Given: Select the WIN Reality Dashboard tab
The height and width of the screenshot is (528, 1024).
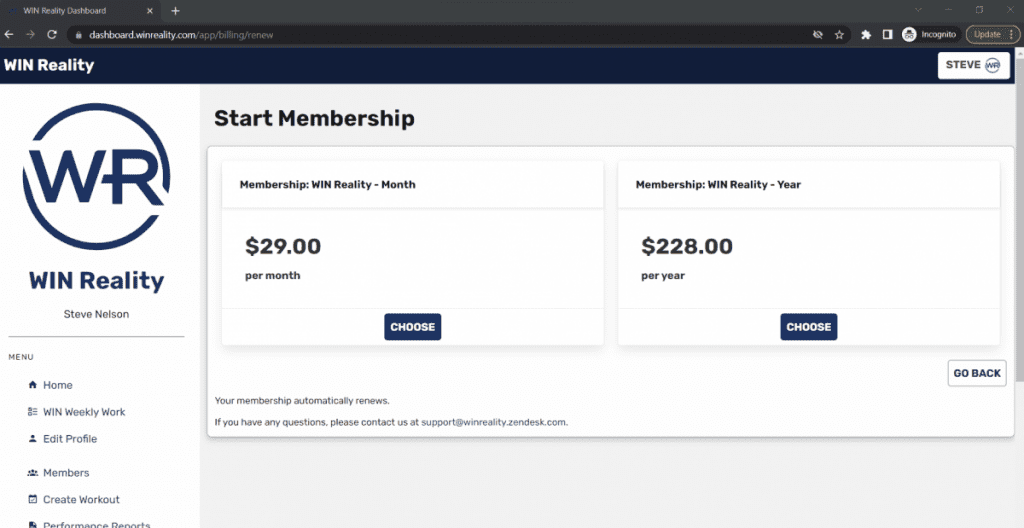Looking at the screenshot, I should (82, 11).
